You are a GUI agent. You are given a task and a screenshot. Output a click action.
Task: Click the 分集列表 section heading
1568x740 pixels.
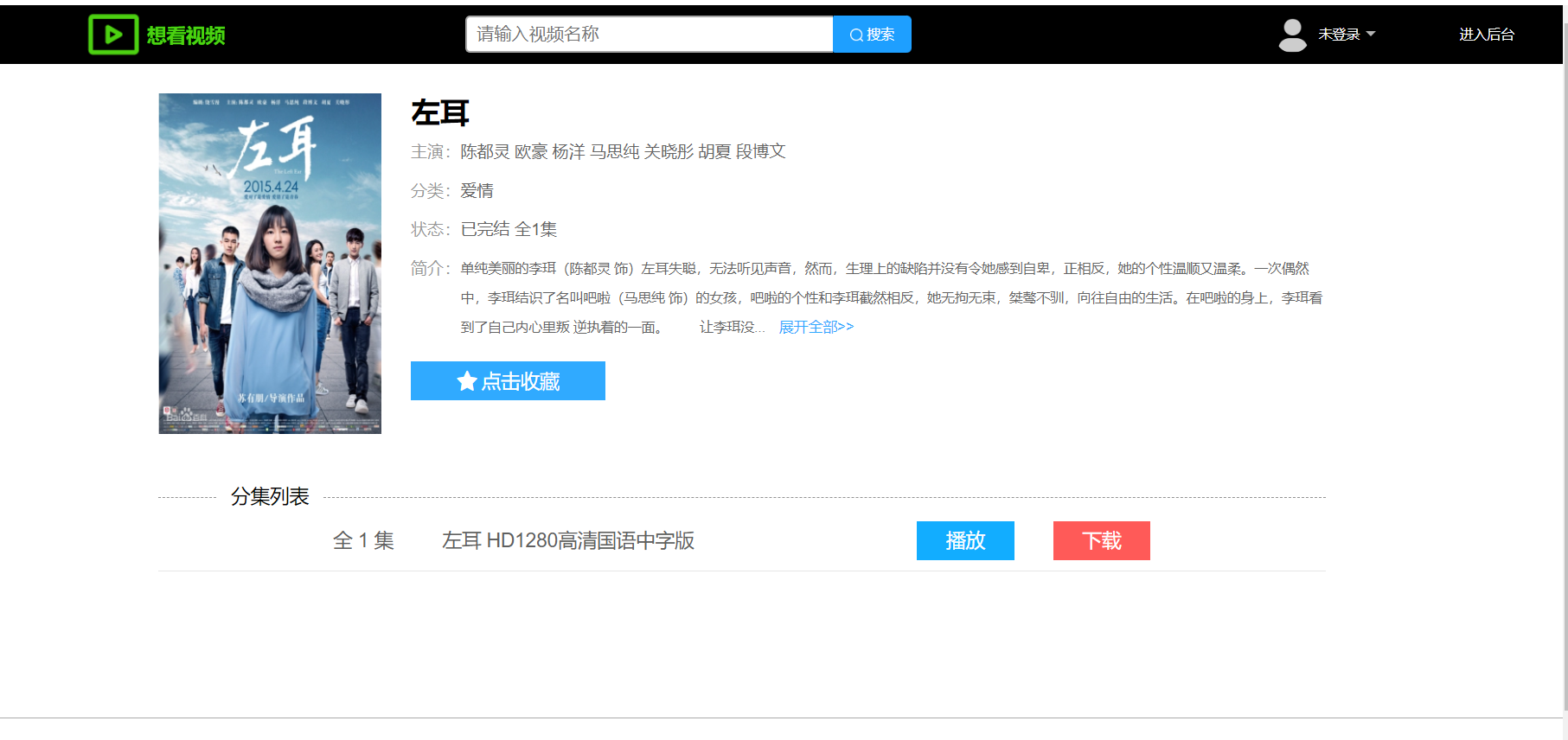pyautogui.click(x=270, y=496)
